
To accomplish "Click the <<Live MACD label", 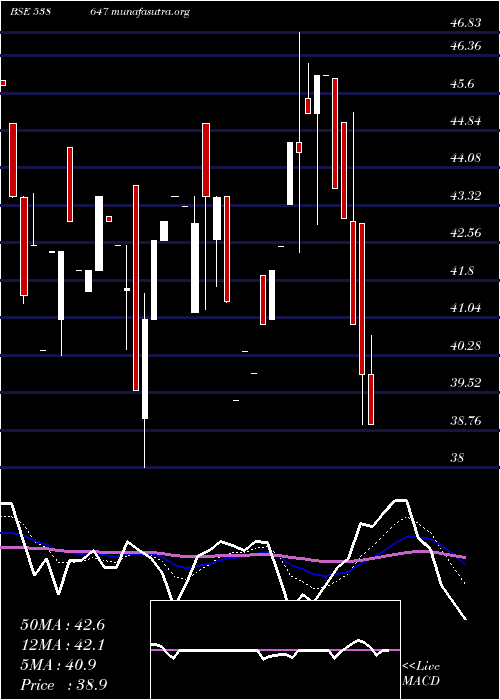I will pos(421,674).
